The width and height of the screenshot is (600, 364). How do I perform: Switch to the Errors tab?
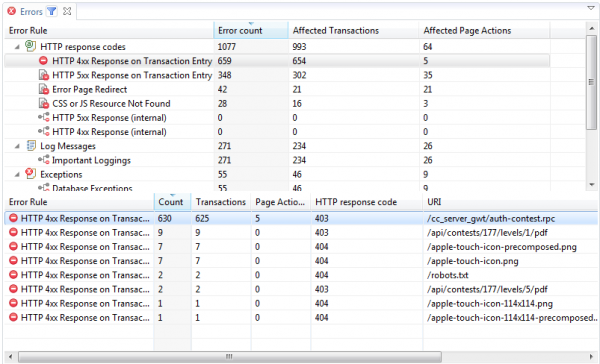point(31,11)
